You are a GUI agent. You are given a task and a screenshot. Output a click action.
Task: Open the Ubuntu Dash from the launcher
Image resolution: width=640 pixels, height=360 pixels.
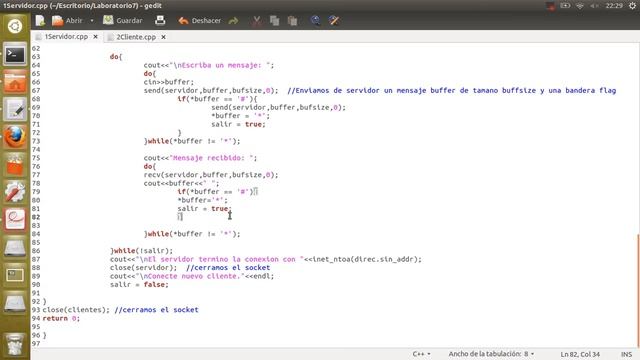tap(15, 26)
